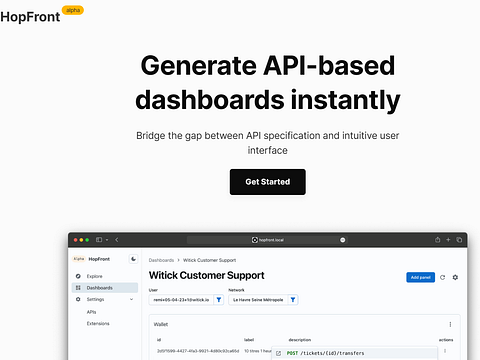480x360 pixels.
Task: Click the Alpha badge in app sidebar
Action: click(79, 259)
